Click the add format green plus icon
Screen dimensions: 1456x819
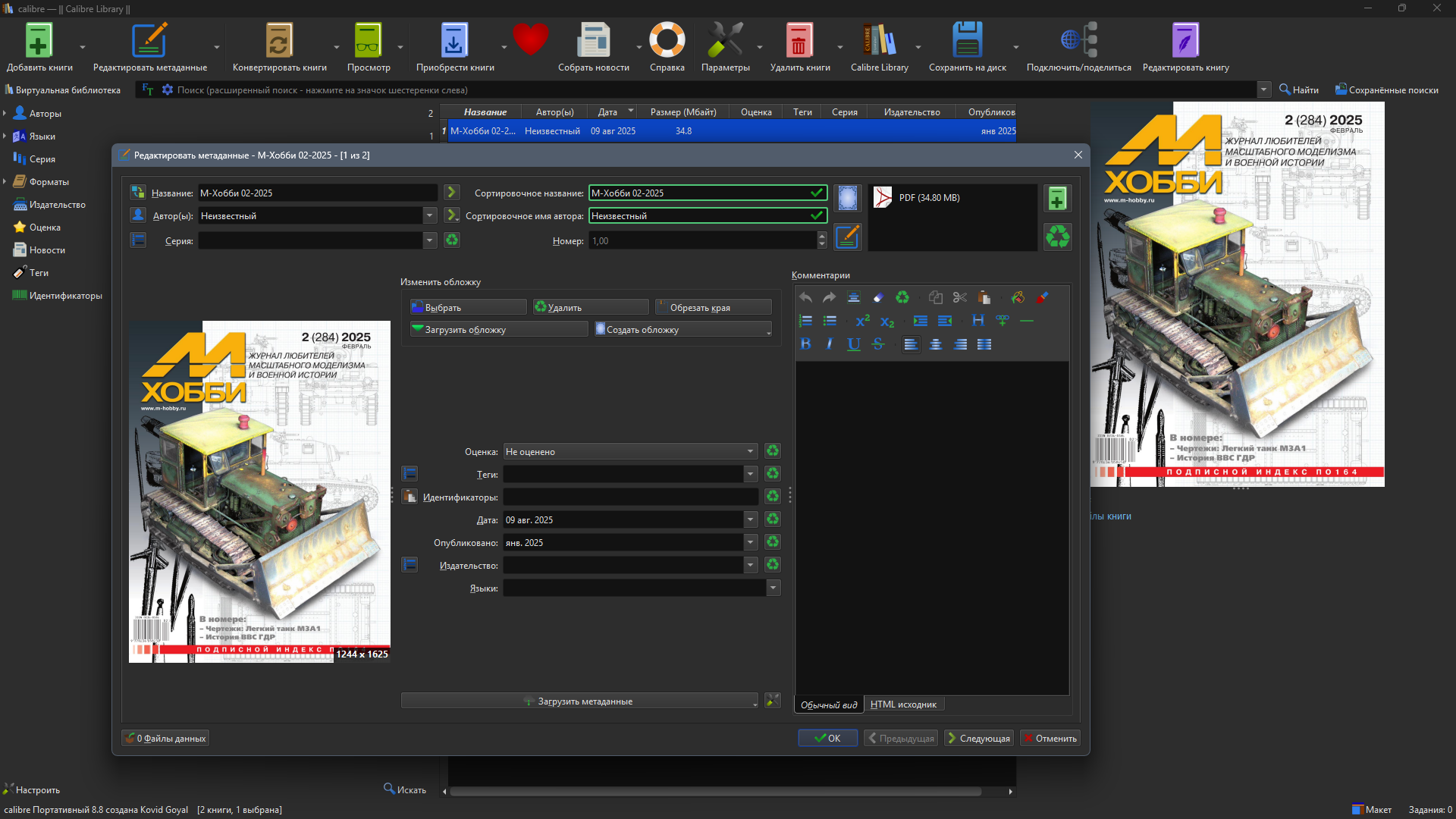coord(1057,199)
